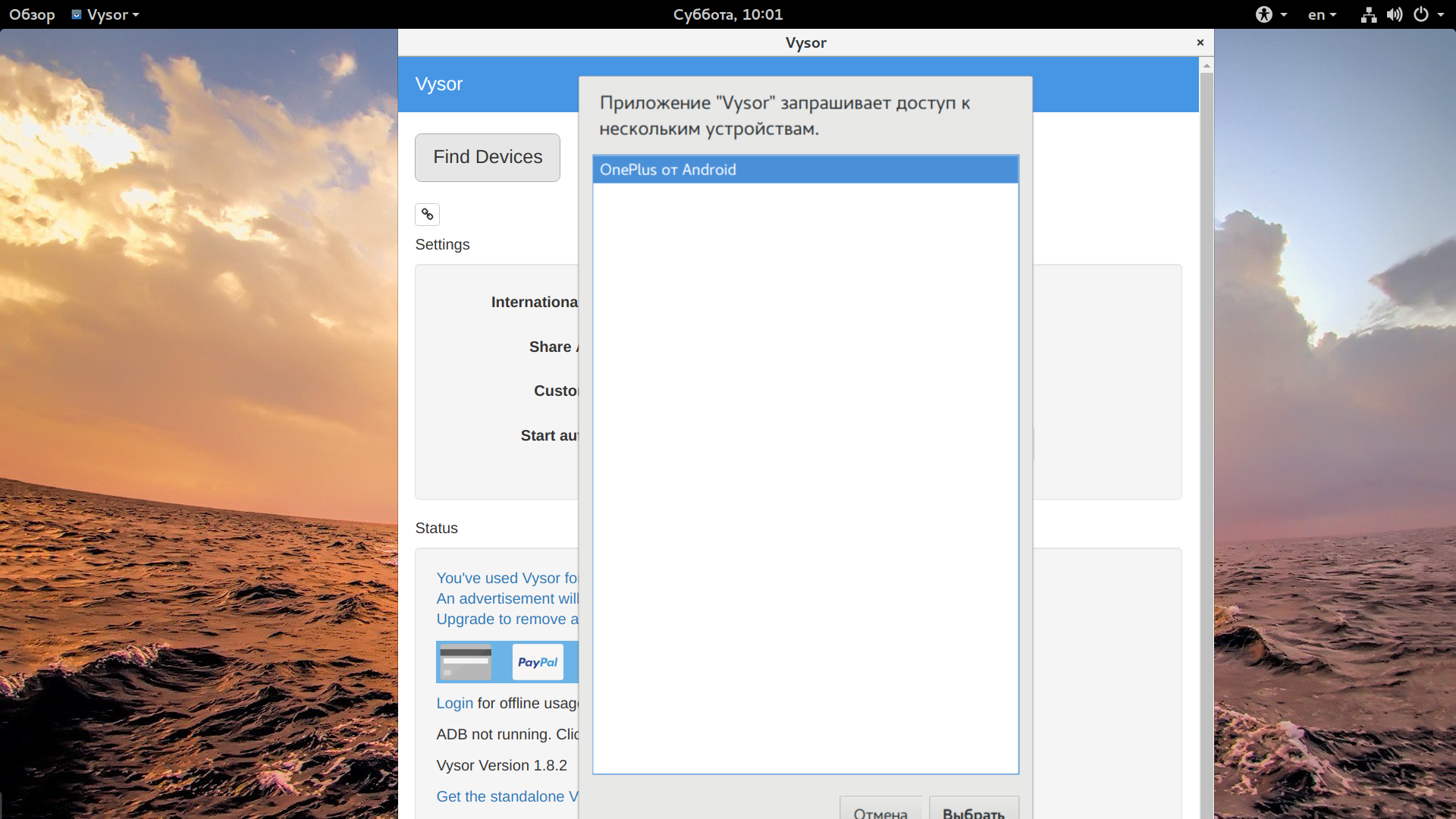The image size is (1456, 819).
Task: Select OnePlus от Android device entry
Action: [x=805, y=170]
